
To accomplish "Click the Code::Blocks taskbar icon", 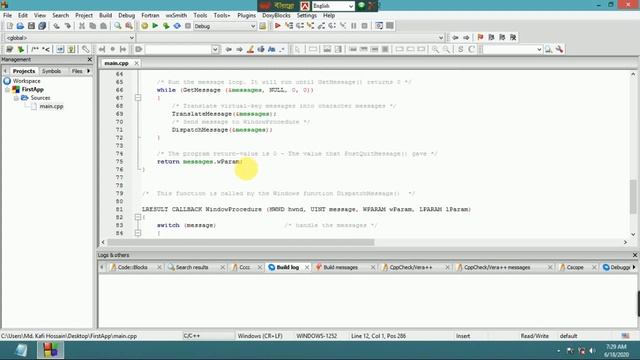I will tap(51, 350).
